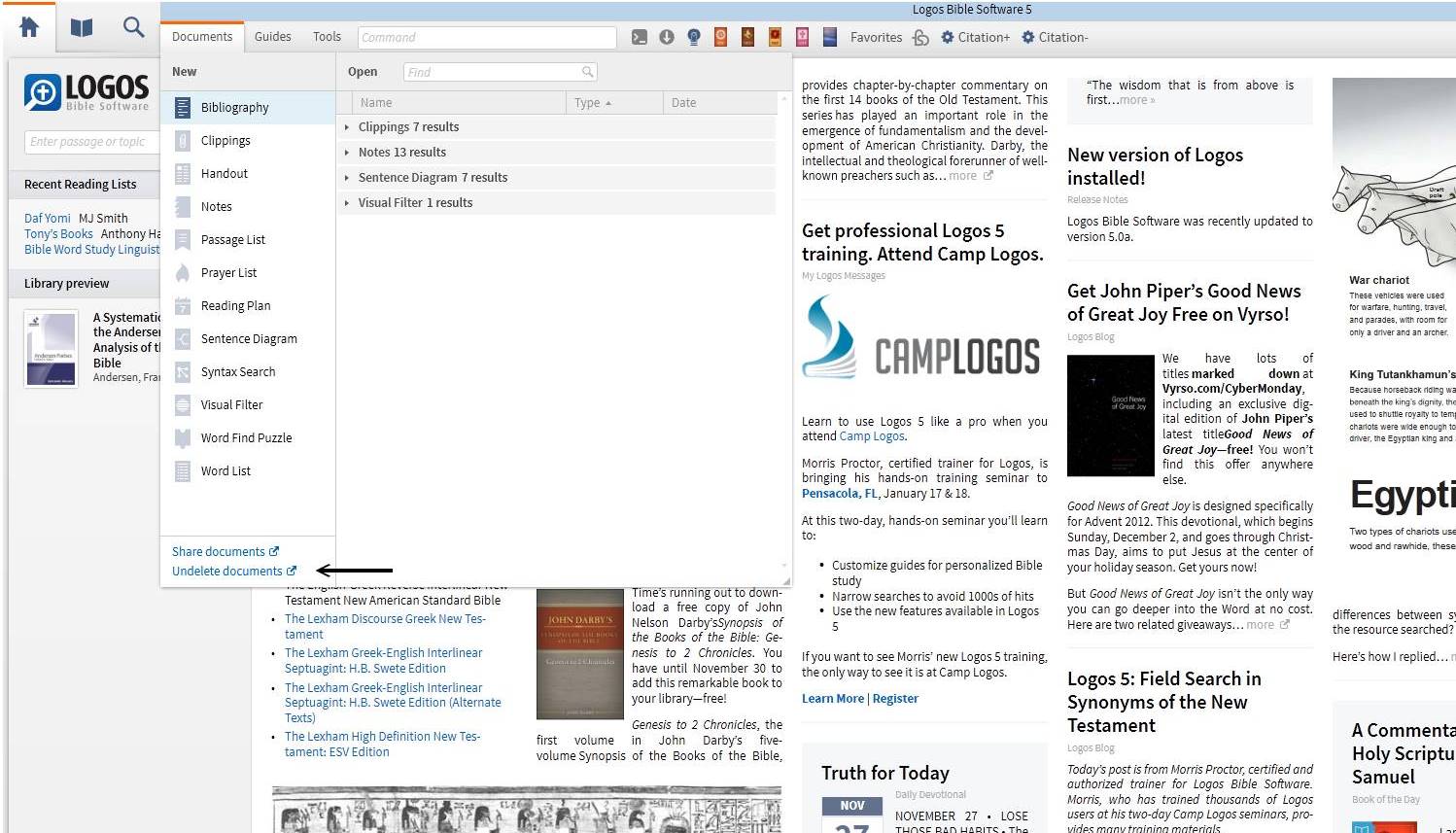Open 'Get John Piper's Good News' headline
Image resolution: width=1456 pixels, height=833 pixels.
tap(1184, 302)
